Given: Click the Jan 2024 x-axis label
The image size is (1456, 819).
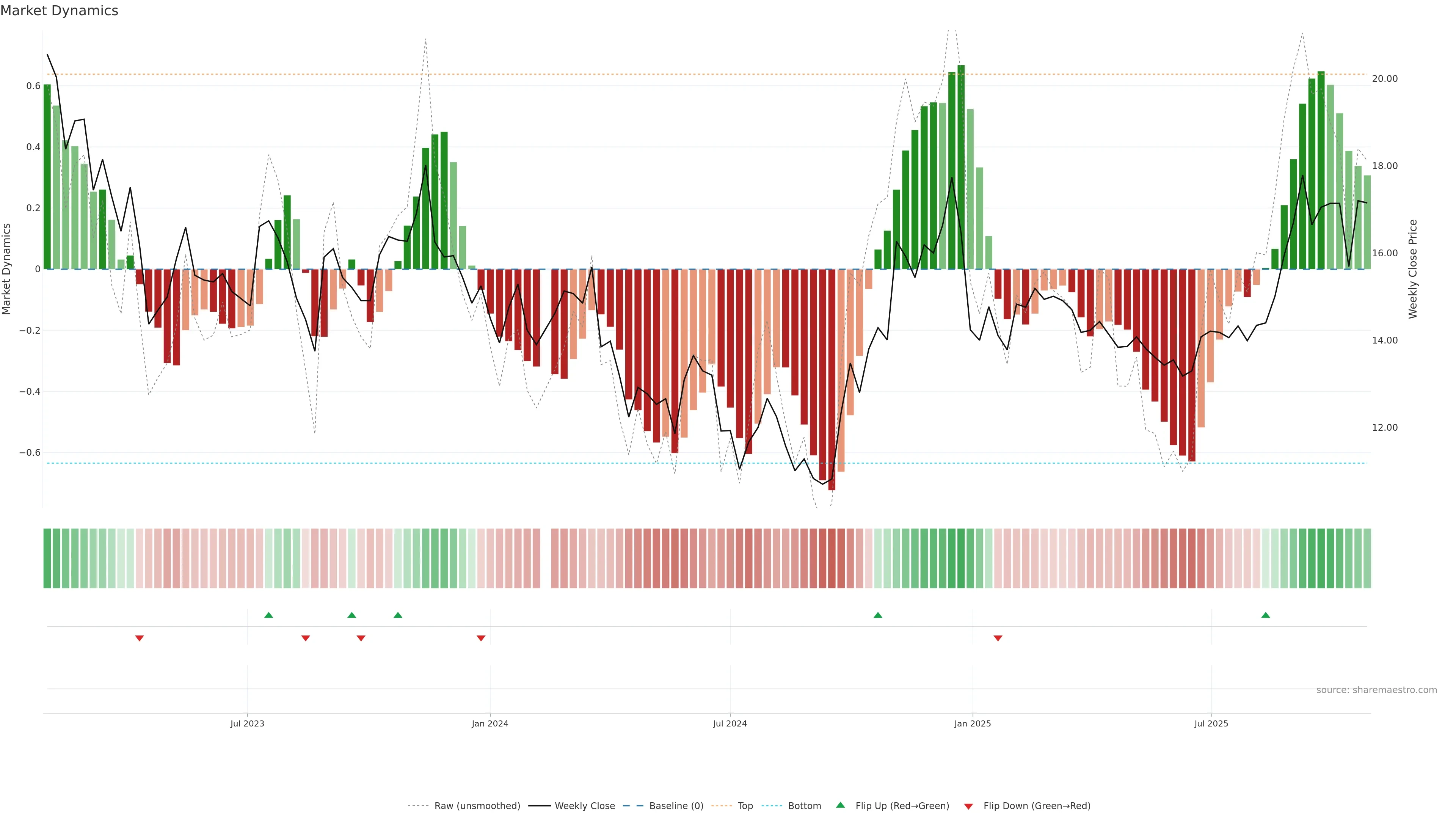Looking at the screenshot, I should tap(490, 723).
